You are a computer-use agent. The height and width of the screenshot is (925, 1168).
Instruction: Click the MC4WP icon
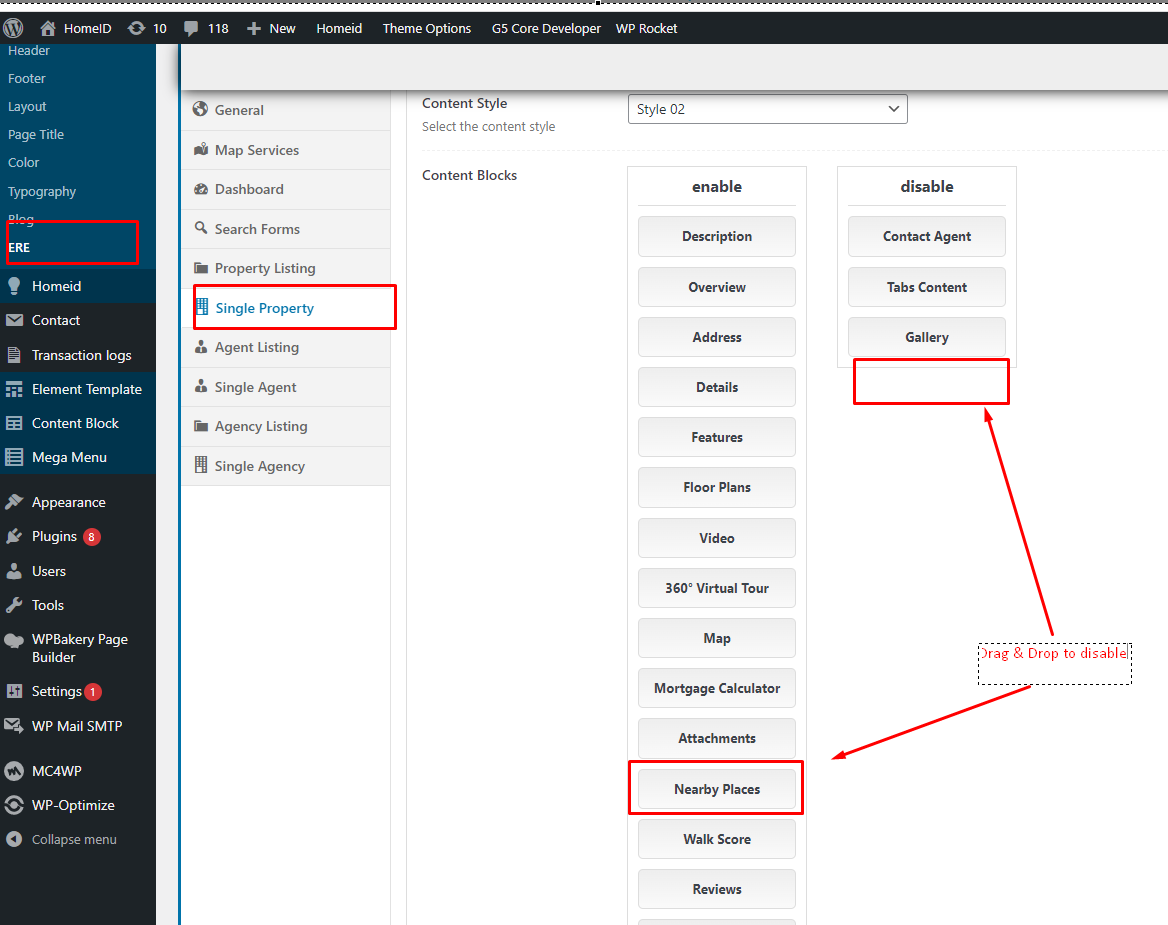[14, 771]
